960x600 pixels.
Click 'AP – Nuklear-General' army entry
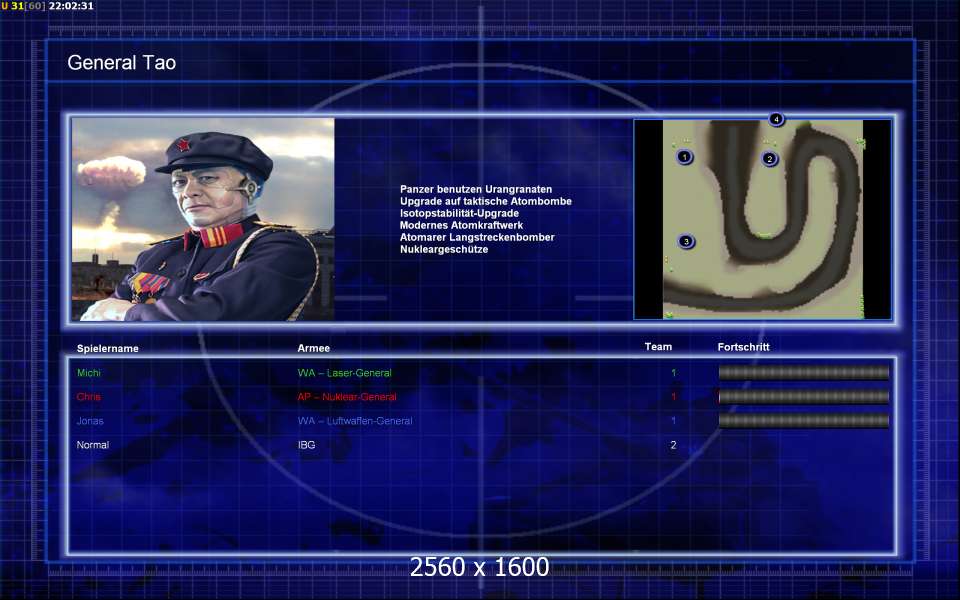tap(347, 397)
